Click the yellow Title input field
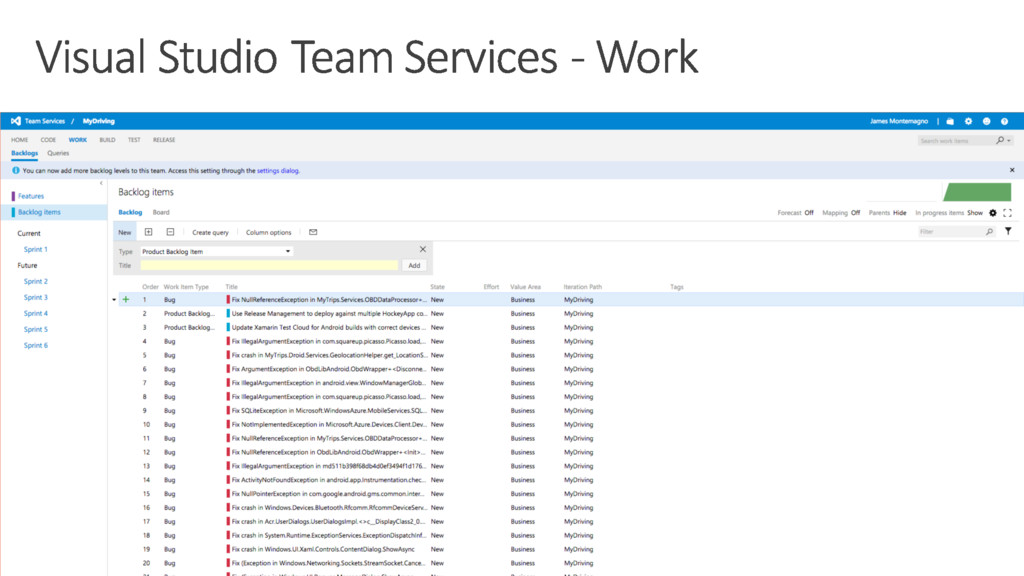The width and height of the screenshot is (1024, 576). click(x=269, y=265)
